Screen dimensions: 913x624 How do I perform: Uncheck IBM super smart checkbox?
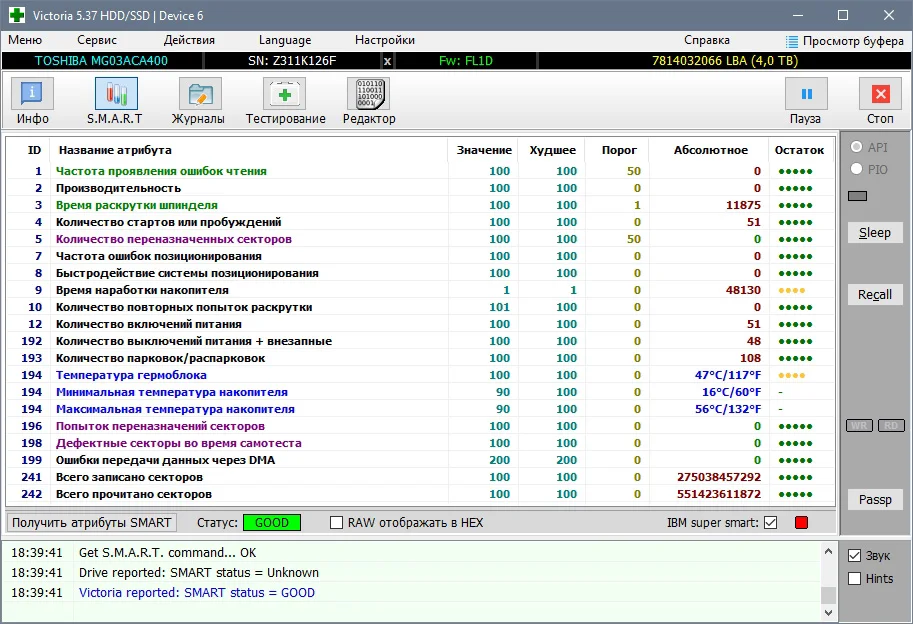point(770,523)
